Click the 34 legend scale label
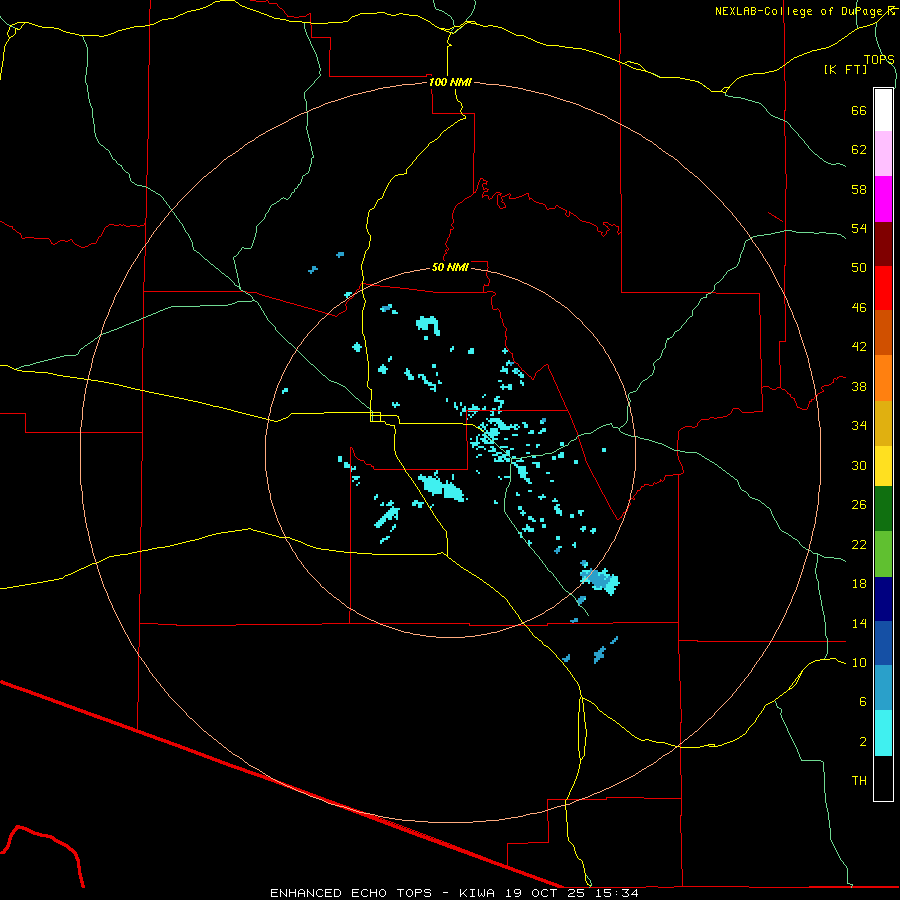This screenshot has width=900, height=900. click(859, 426)
